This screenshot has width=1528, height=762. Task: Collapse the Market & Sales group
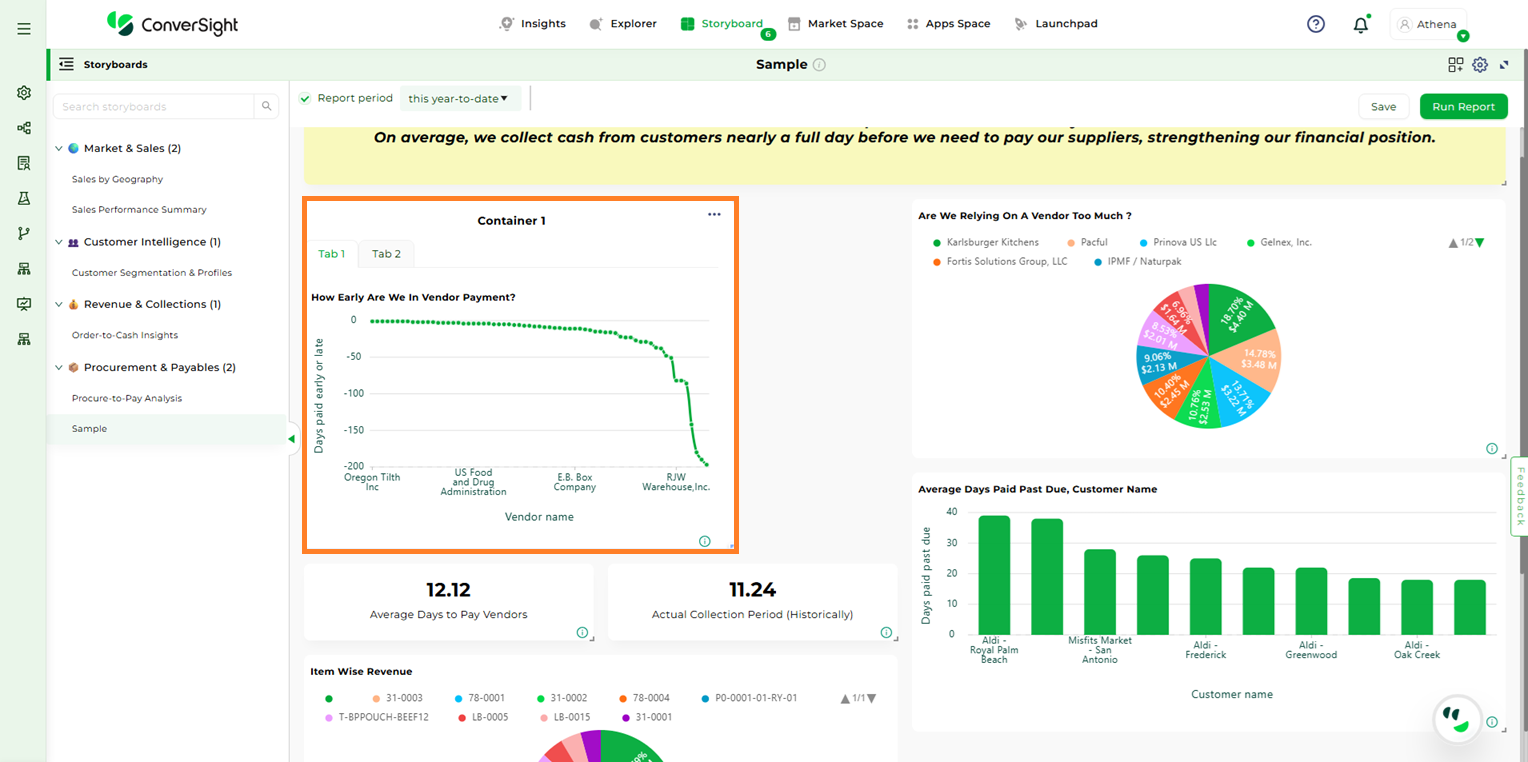pyautogui.click(x=58, y=149)
